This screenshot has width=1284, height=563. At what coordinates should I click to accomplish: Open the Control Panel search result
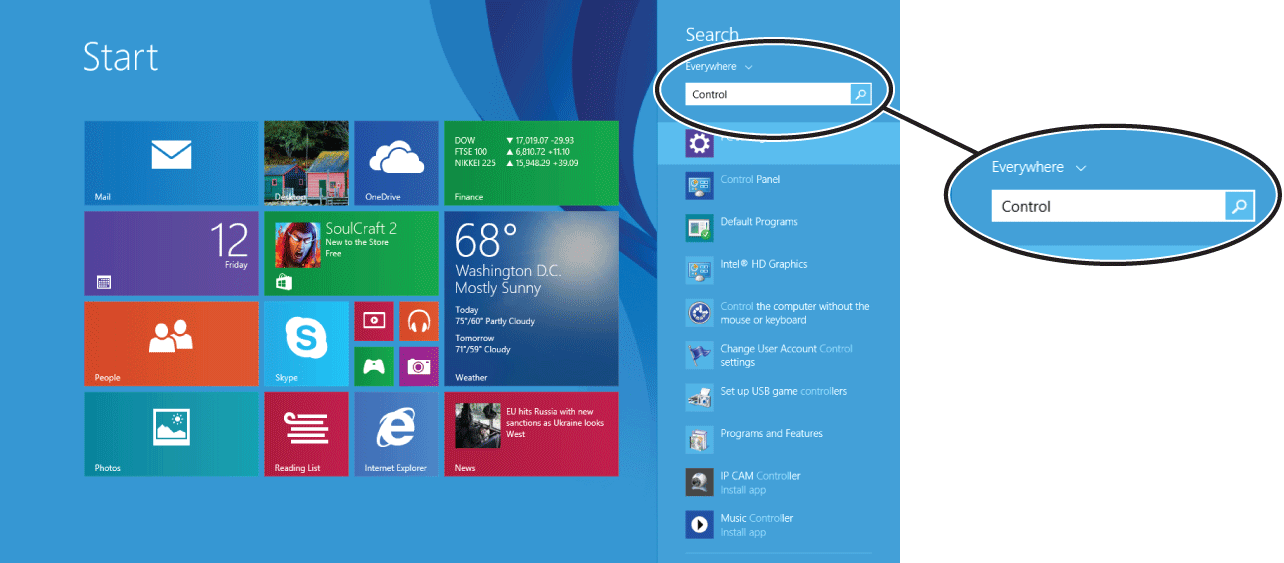coord(779,186)
